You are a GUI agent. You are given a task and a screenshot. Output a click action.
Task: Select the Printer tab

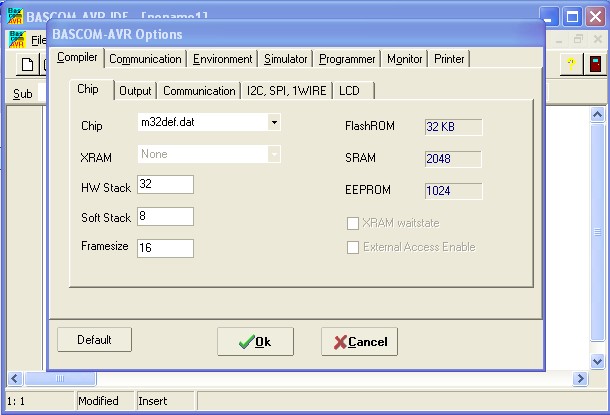[449, 59]
